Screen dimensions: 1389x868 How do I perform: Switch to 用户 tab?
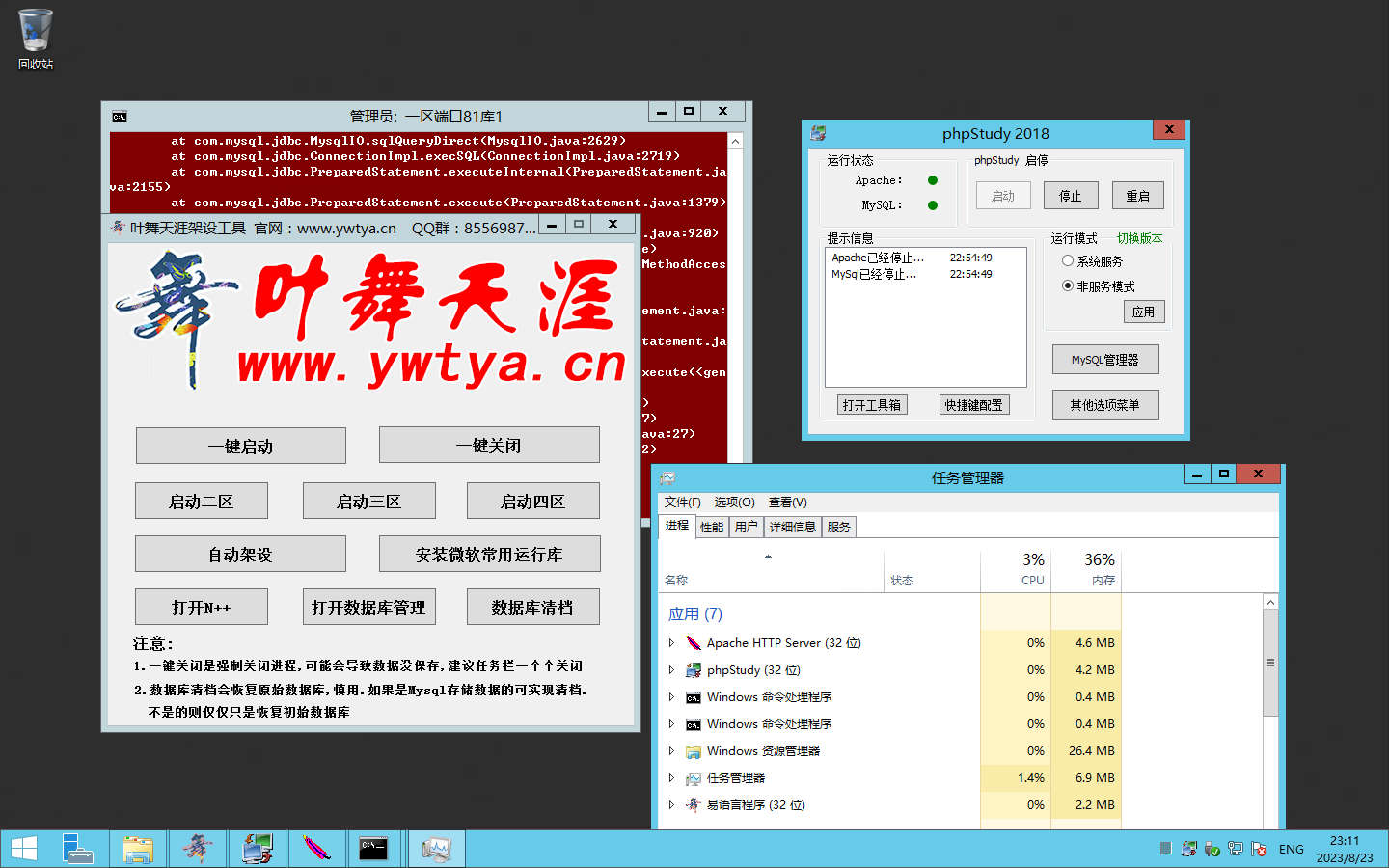(x=746, y=527)
